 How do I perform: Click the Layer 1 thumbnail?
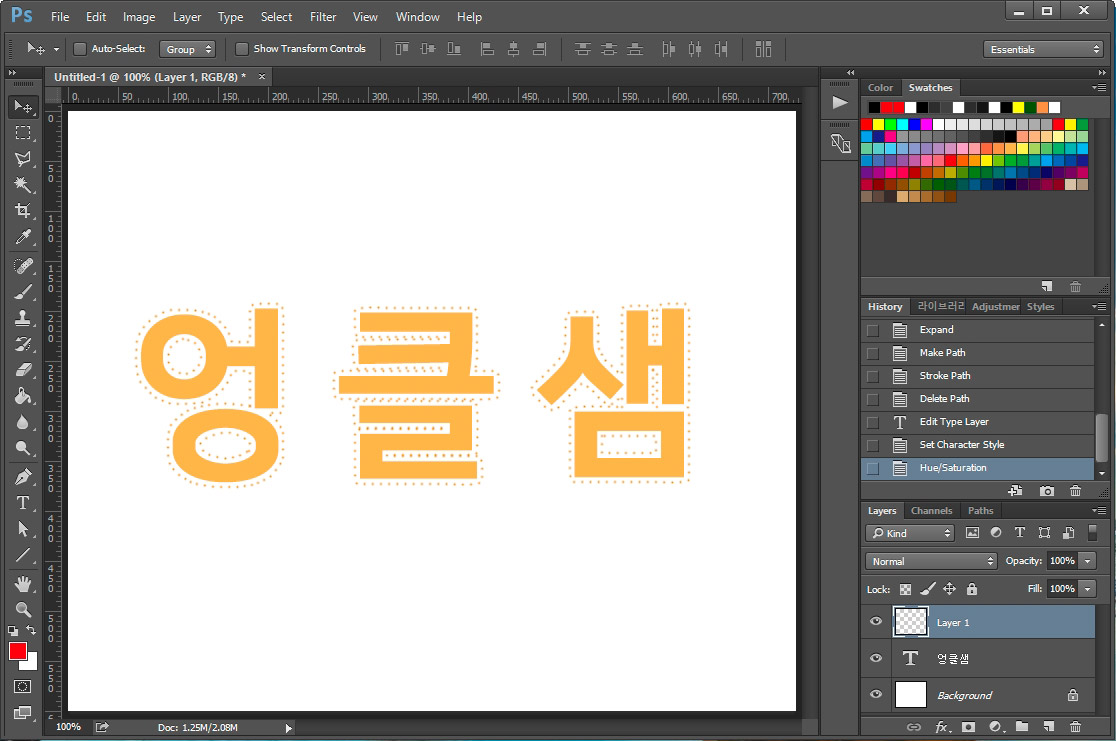point(910,622)
